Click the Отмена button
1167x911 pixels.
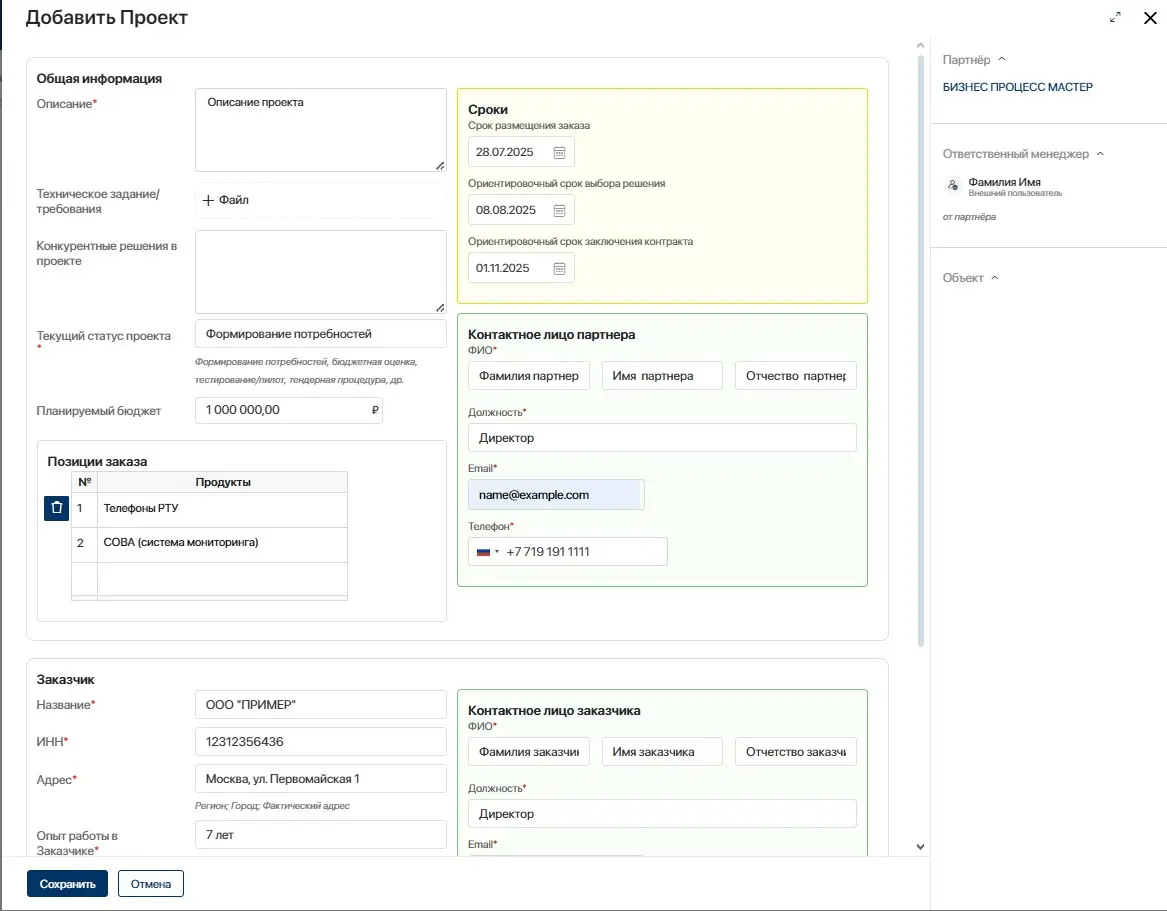(x=151, y=884)
